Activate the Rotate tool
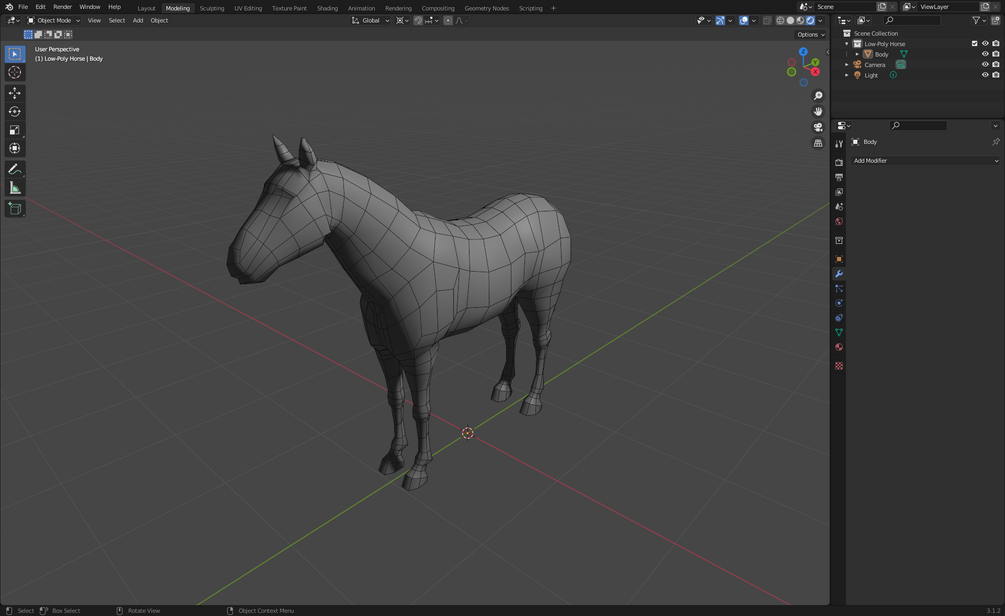This screenshot has width=1005, height=616. coord(14,112)
